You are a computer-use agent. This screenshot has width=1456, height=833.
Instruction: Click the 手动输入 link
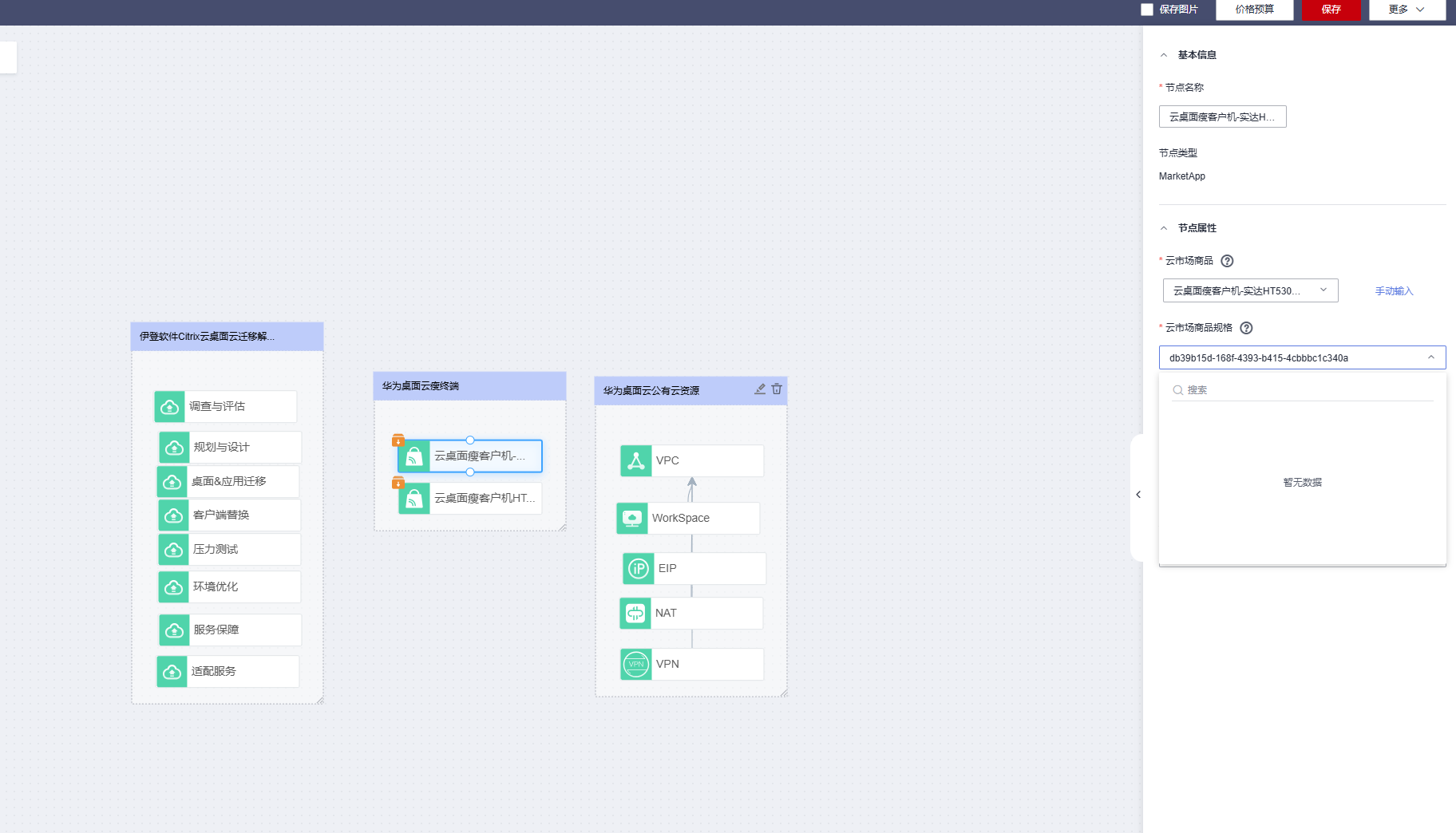[1394, 291]
